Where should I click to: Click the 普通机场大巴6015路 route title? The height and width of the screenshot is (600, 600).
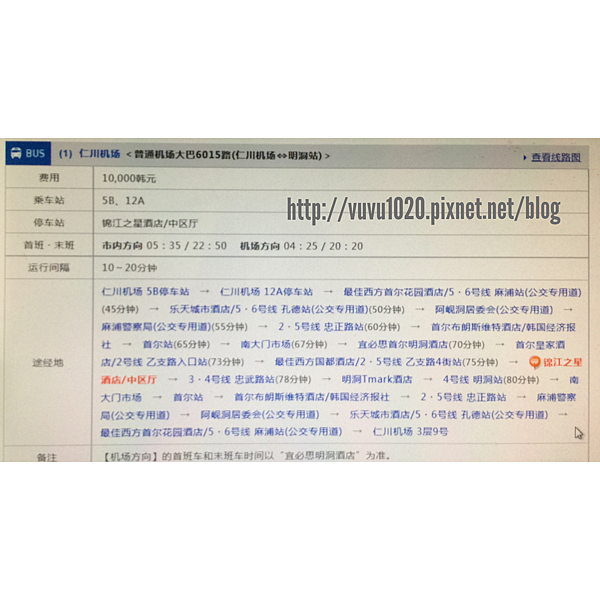click(x=228, y=155)
